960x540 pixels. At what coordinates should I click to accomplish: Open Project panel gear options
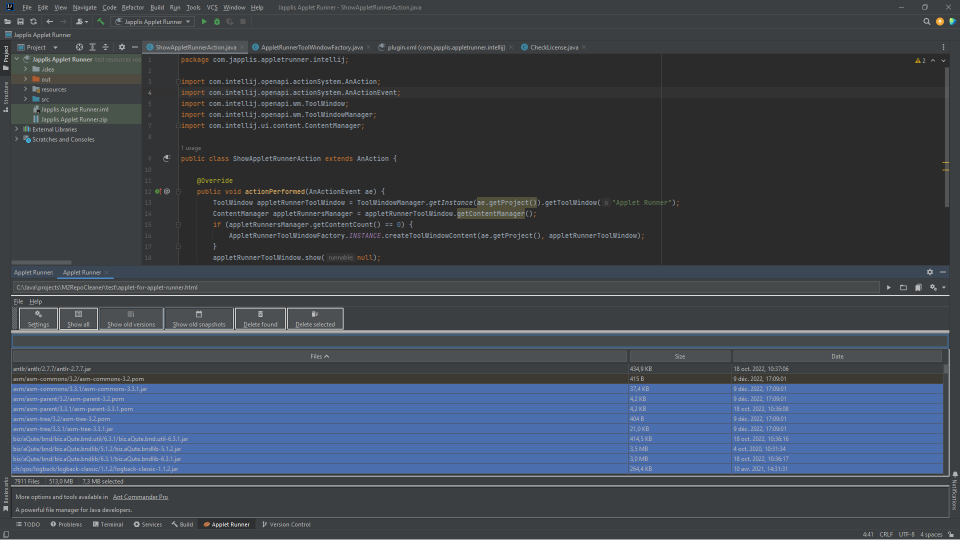122,47
